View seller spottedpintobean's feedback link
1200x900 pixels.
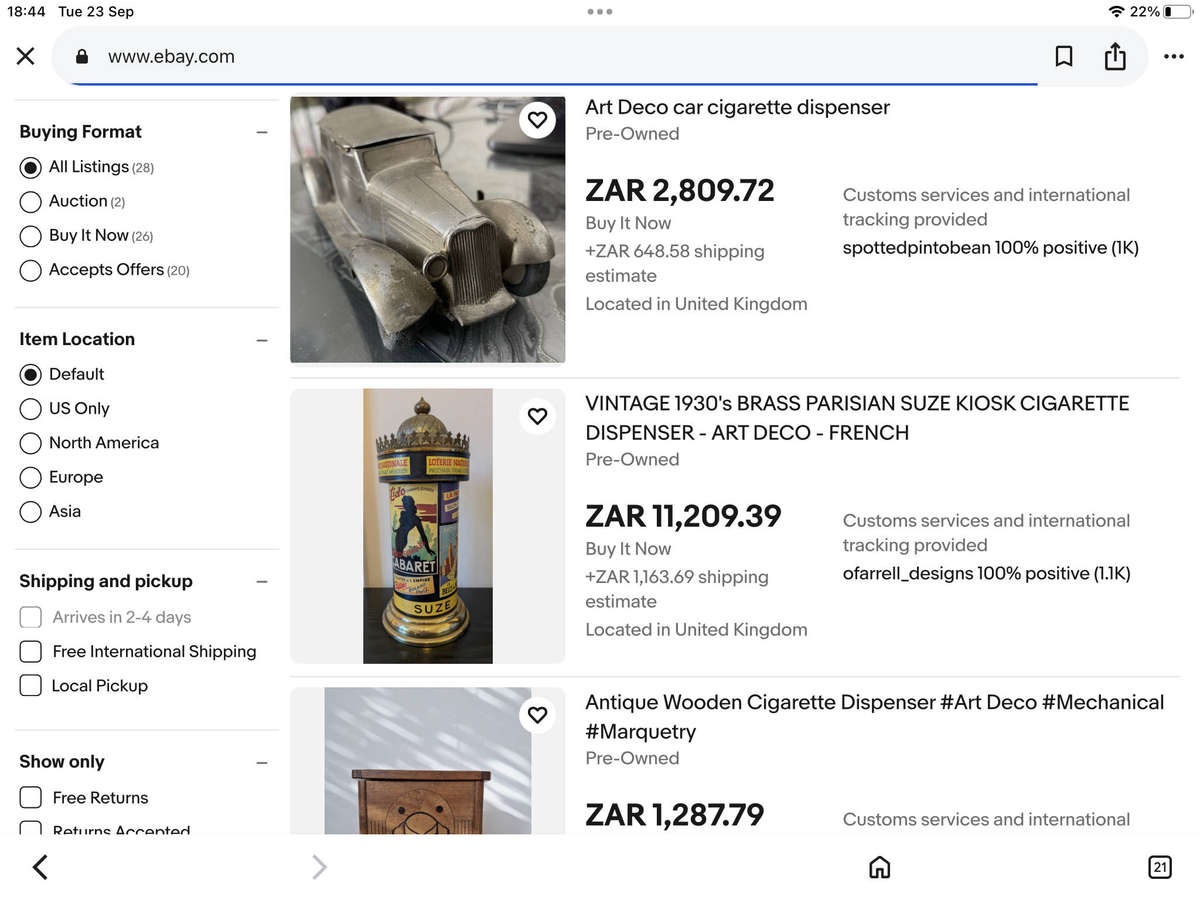(990, 248)
